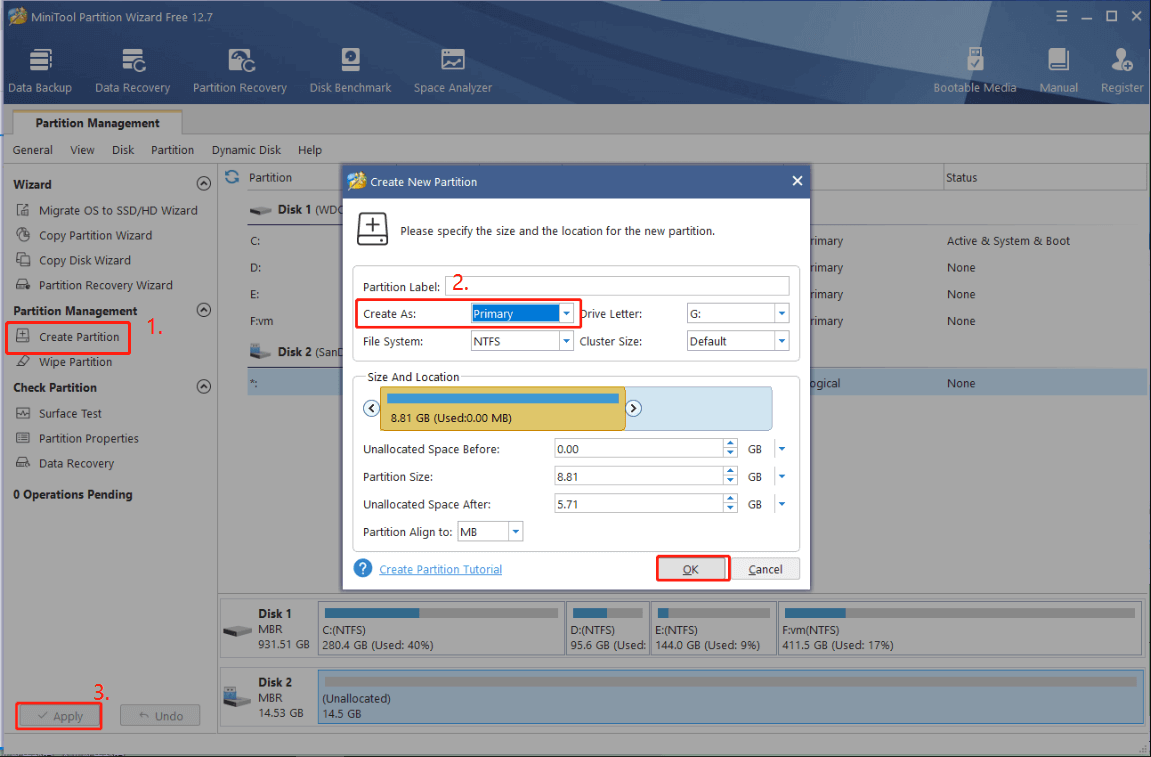Select Disk 2 icon in disk map

pos(237,696)
